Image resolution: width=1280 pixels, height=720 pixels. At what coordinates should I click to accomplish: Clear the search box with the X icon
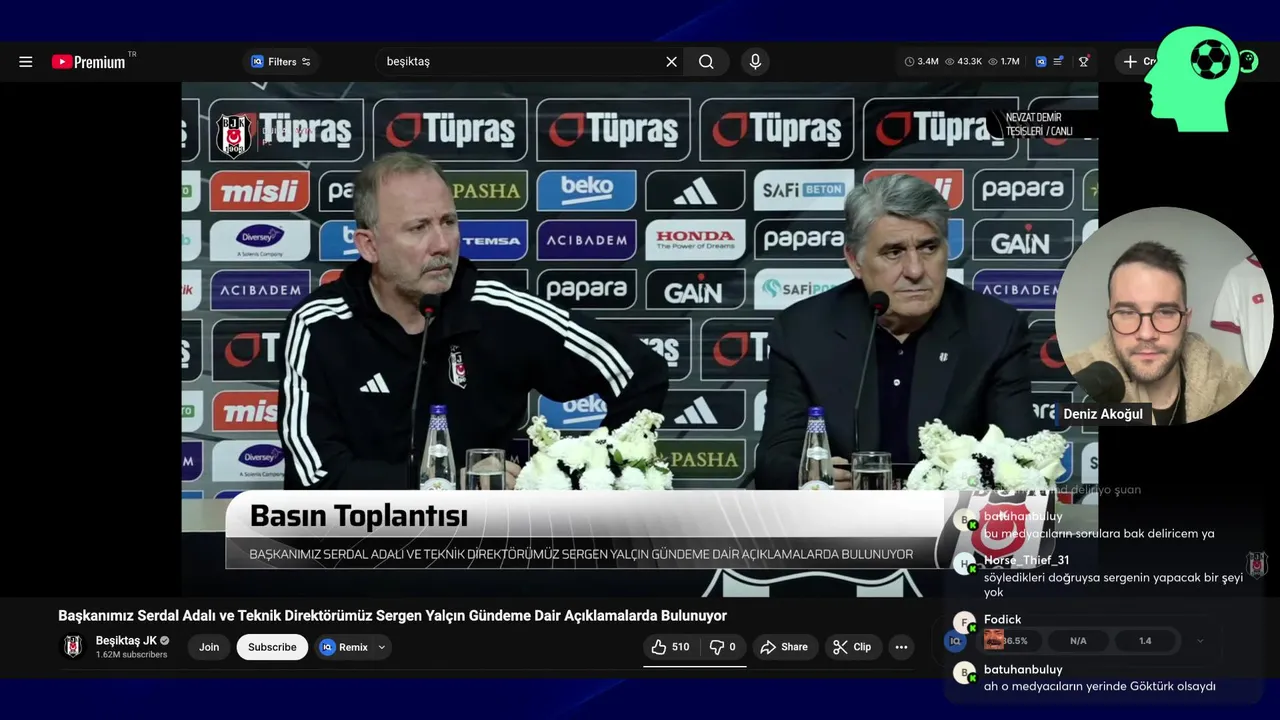pyautogui.click(x=672, y=62)
